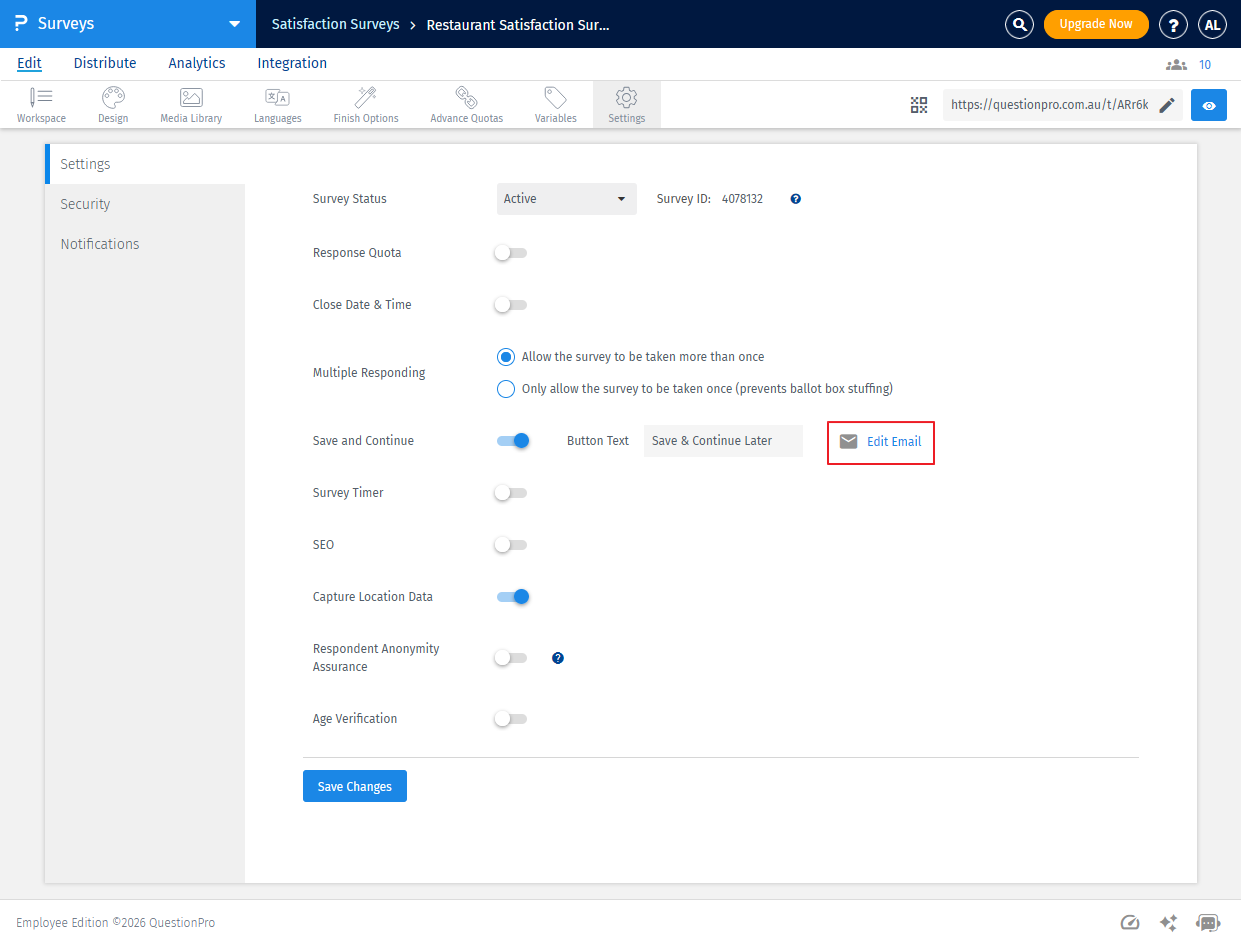Viewport: 1241px width, 942px height.
Task: Switch to the Analytics tab
Action: pyautogui.click(x=196, y=63)
